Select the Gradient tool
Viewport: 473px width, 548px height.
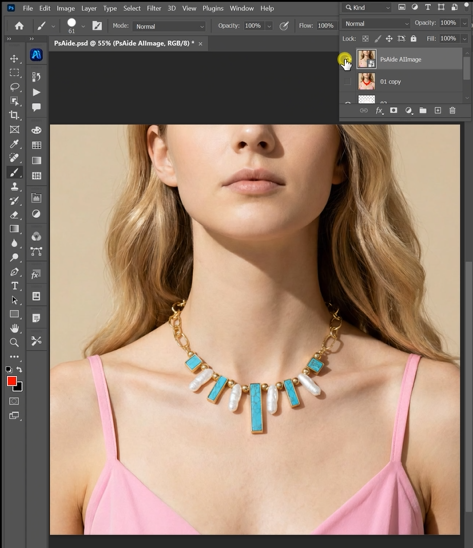point(14,229)
